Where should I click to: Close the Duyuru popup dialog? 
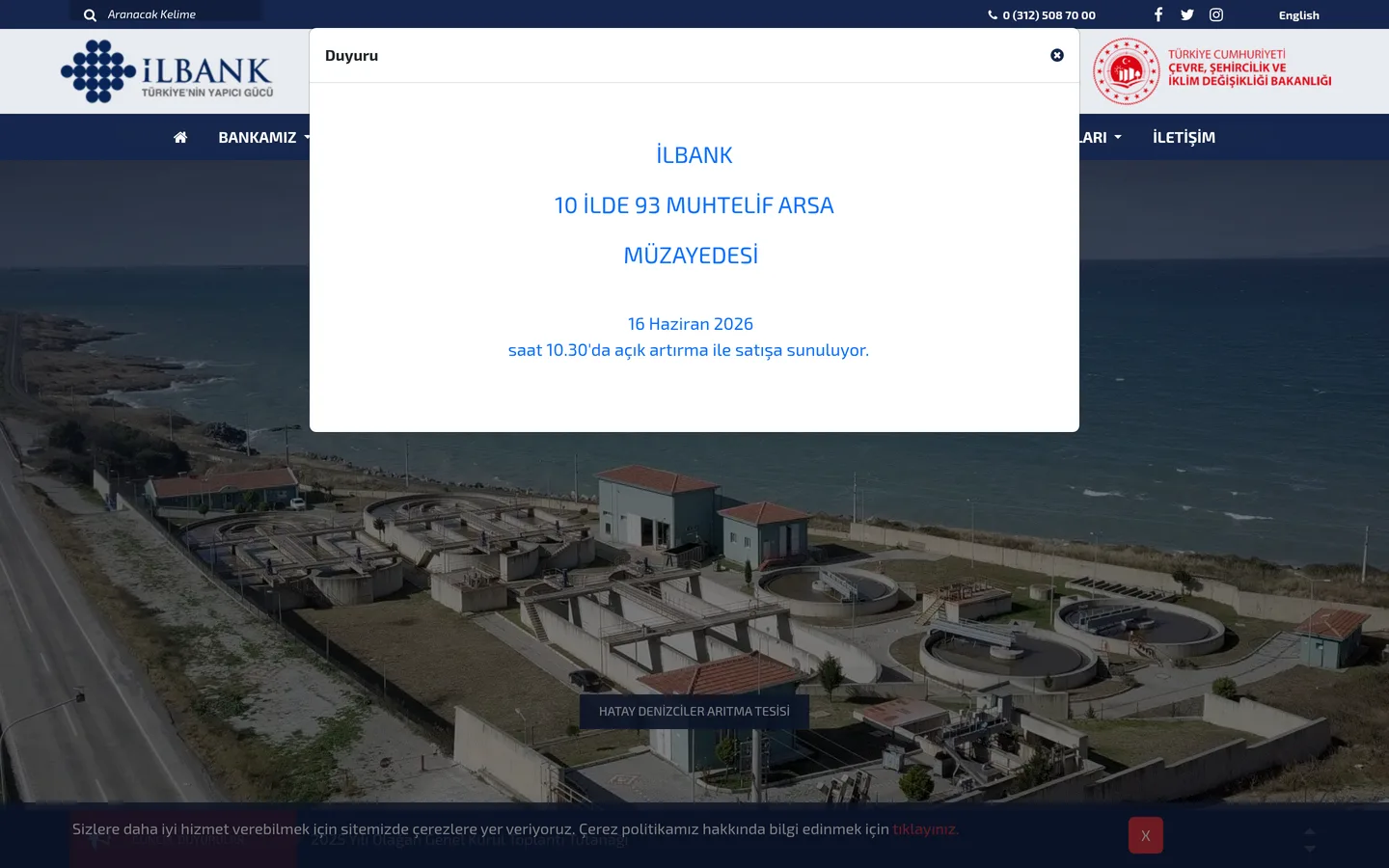coord(1057,56)
